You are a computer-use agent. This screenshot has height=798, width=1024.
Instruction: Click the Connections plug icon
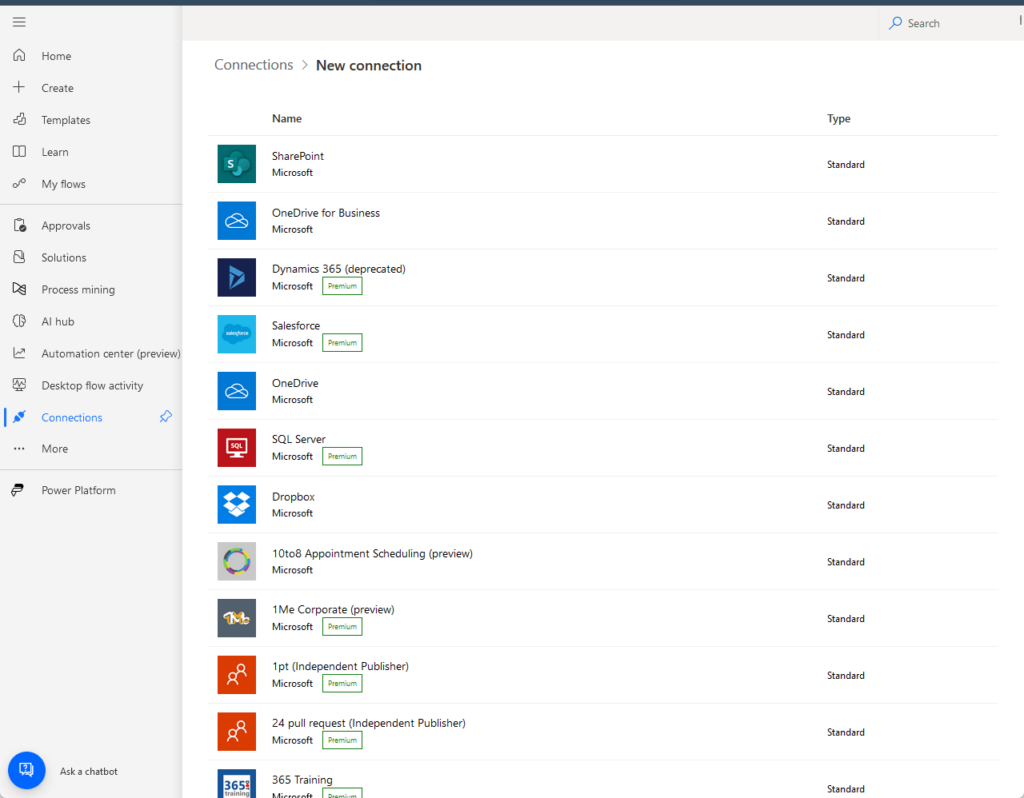pyautogui.click(x=19, y=417)
